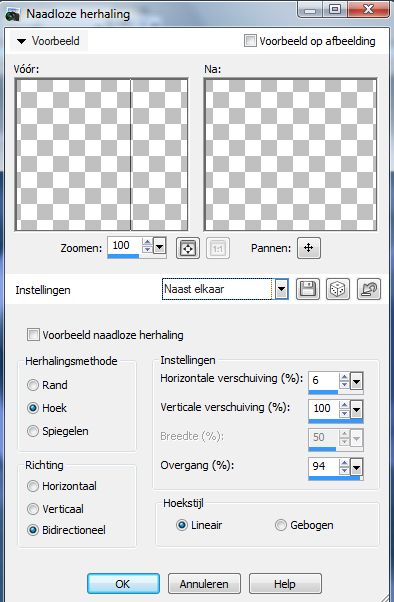Click the fit image to window icon
This screenshot has height=602, width=394.
[188, 248]
